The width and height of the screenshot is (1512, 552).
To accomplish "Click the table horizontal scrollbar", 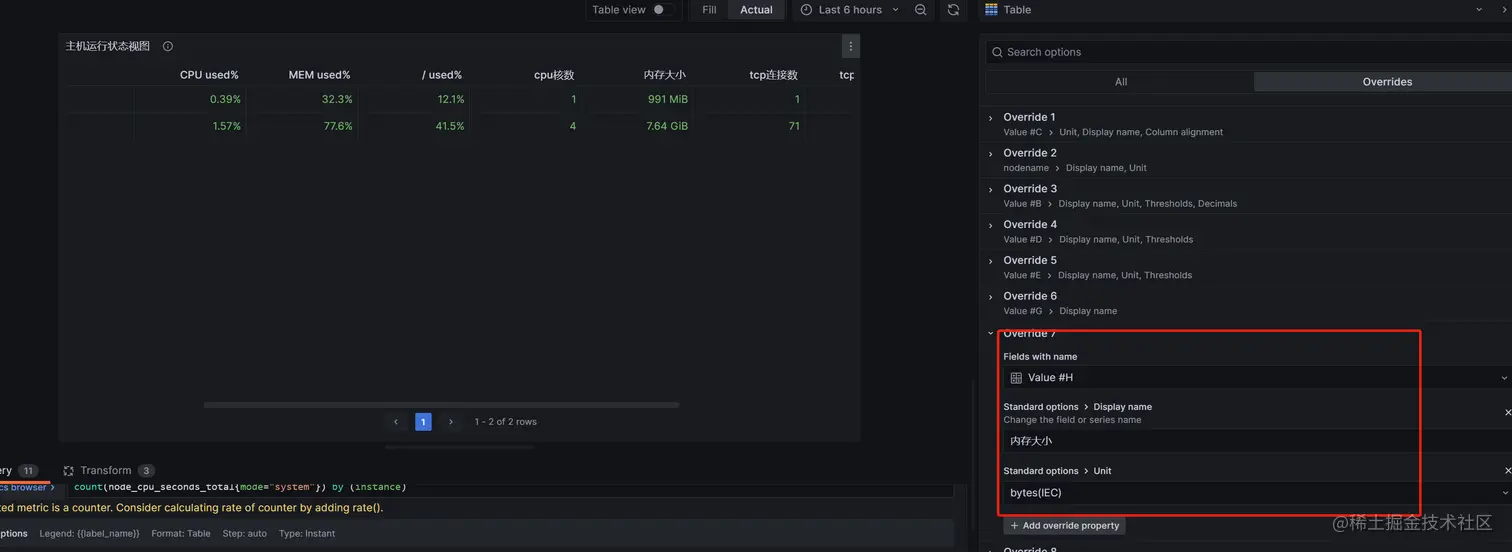I will click(x=441, y=405).
